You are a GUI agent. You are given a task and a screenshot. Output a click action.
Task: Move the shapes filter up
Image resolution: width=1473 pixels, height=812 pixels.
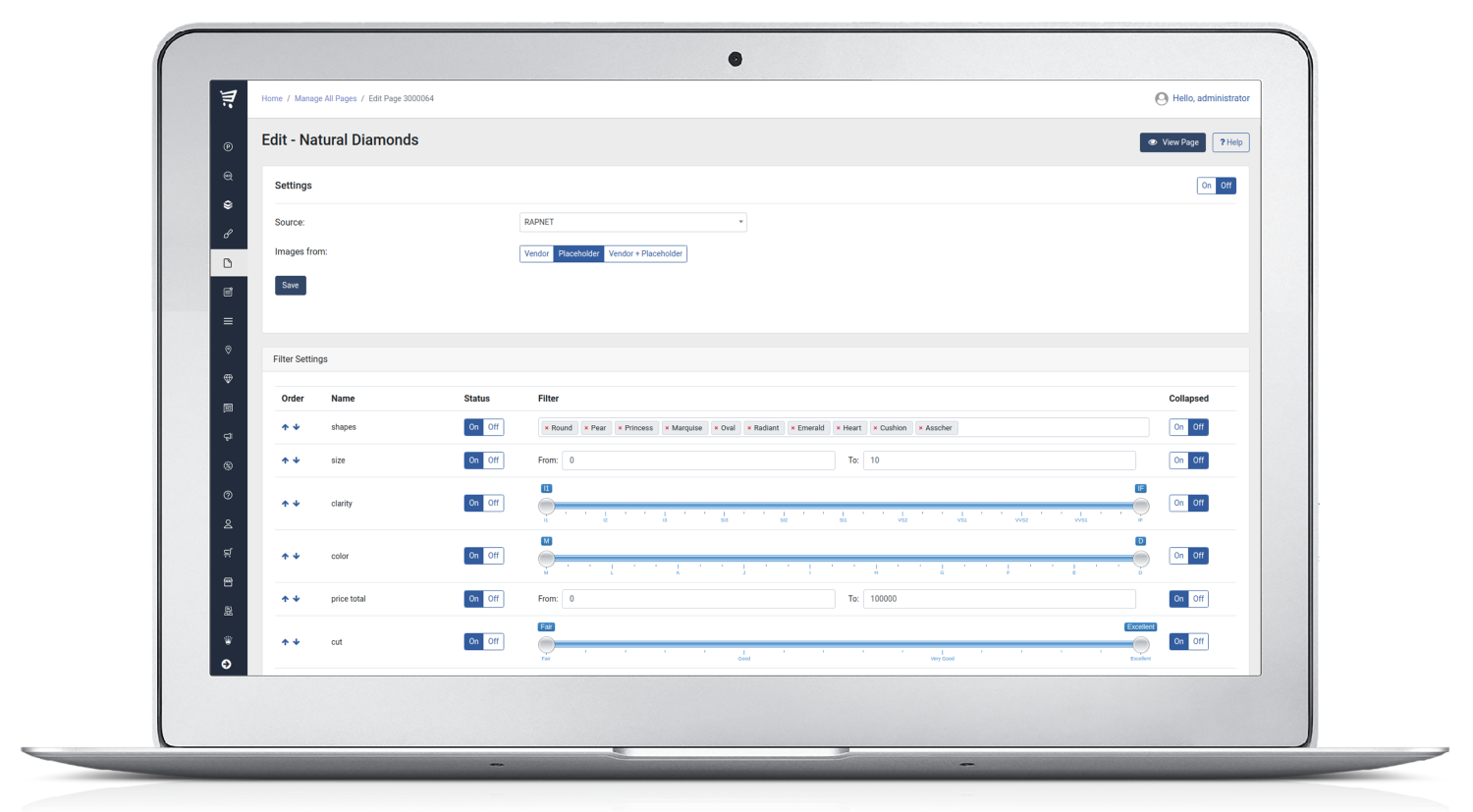285,427
